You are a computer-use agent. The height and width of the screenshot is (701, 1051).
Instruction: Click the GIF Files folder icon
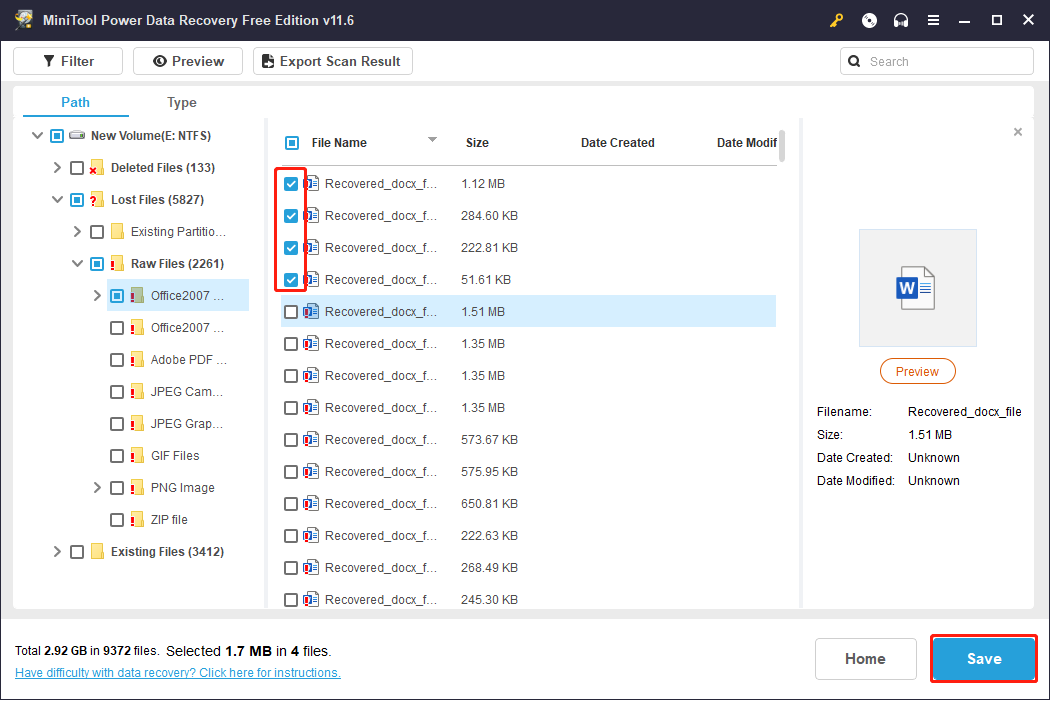(x=137, y=456)
